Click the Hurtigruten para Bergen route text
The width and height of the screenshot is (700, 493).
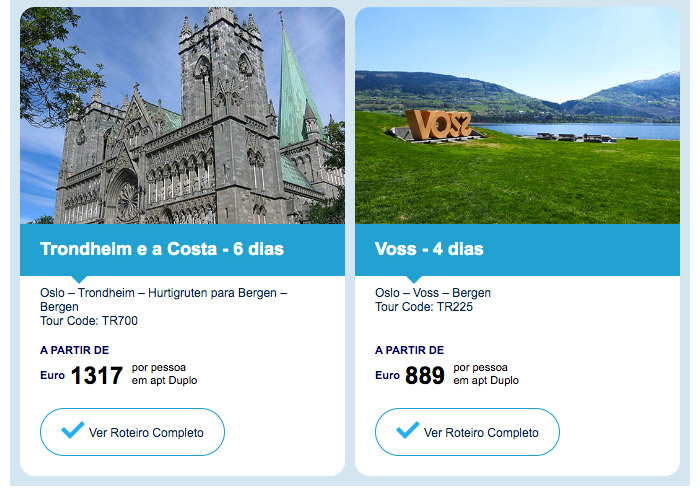(212, 293)
